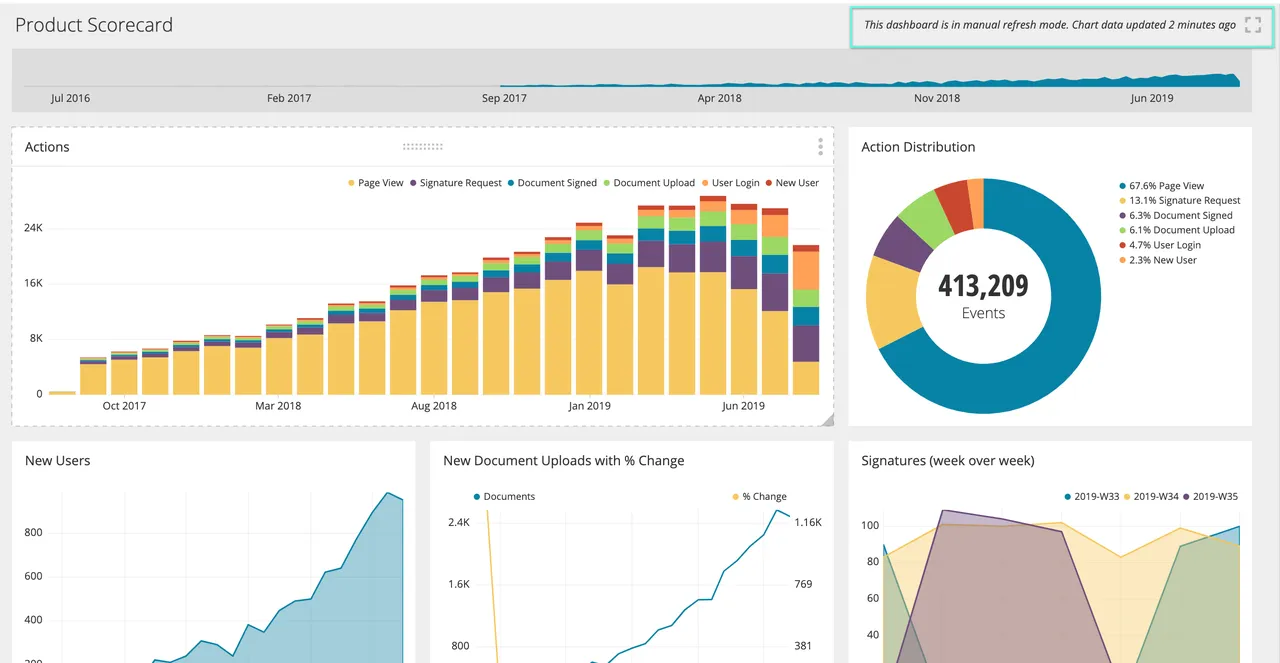
Task: Select 13.1% Signature Request distribution legend item
Action: click(x=1179, y=201)
